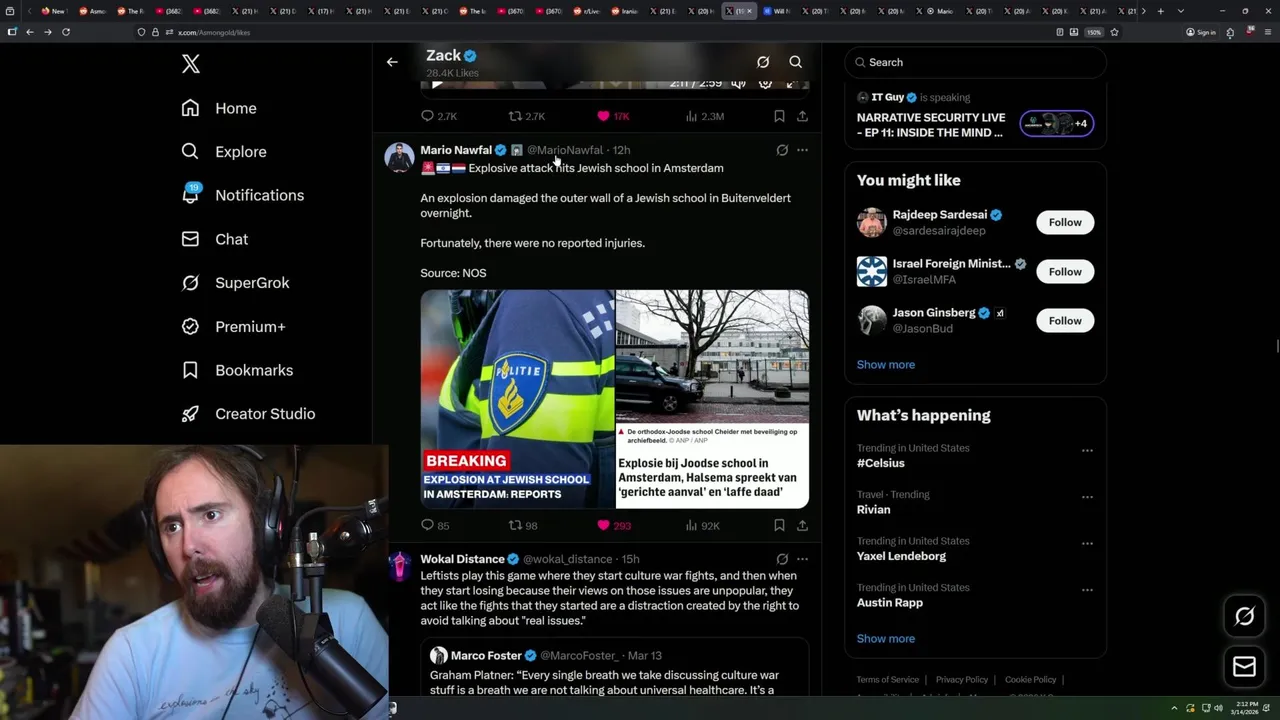Open the Rivian trending topic
Viewport: 1280px width, 720px height.
pos(873,509)
